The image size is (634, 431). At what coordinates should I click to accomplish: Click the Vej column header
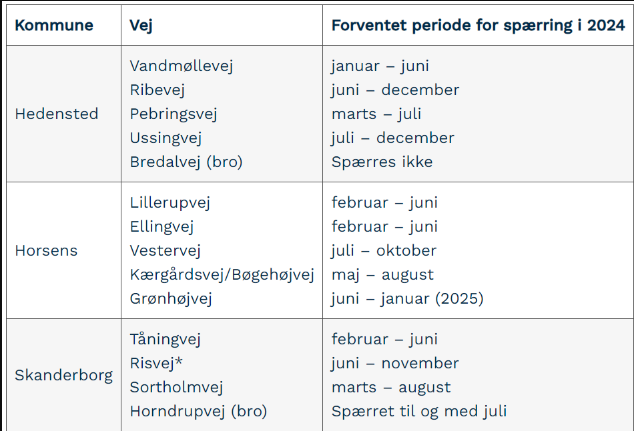(140, 24)
